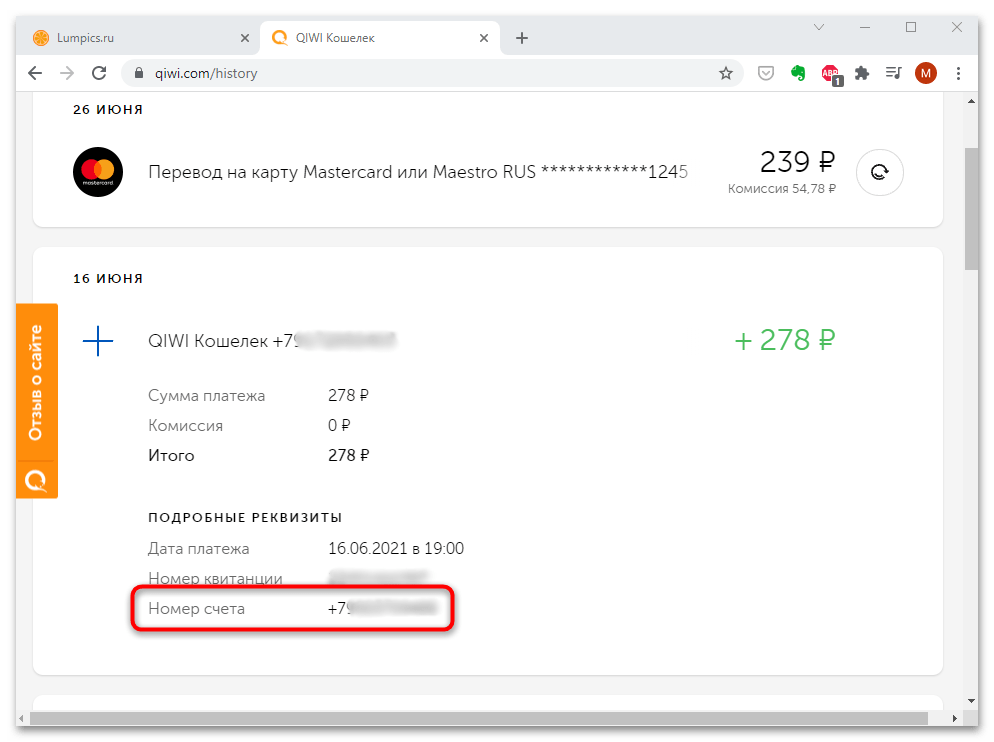Viewport: 994px width, 742px height.
Task: Open the Evernote extension
Action: coord(798,73)
